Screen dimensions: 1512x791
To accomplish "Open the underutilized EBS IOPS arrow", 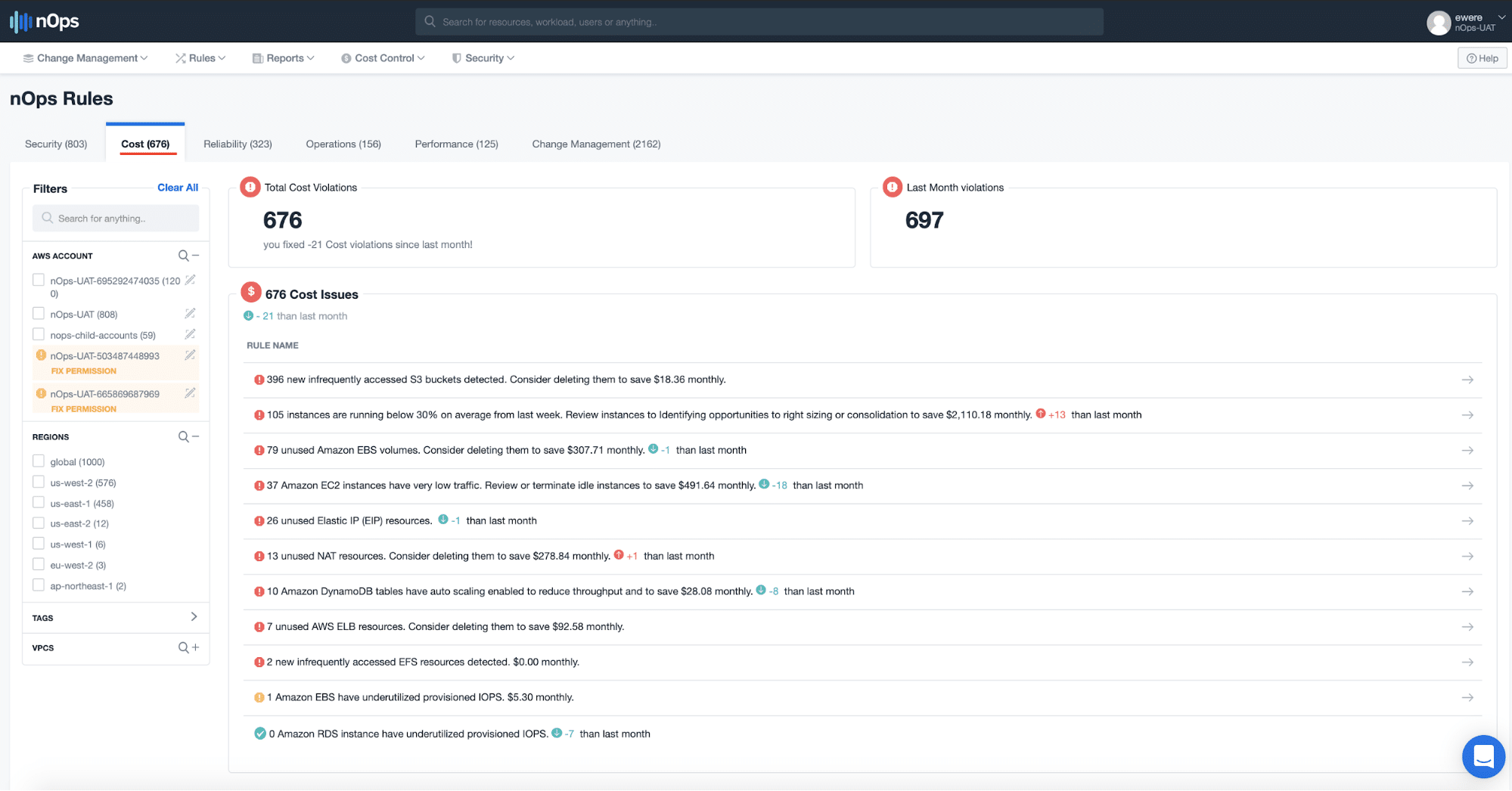I will [x=1467, y=697].
